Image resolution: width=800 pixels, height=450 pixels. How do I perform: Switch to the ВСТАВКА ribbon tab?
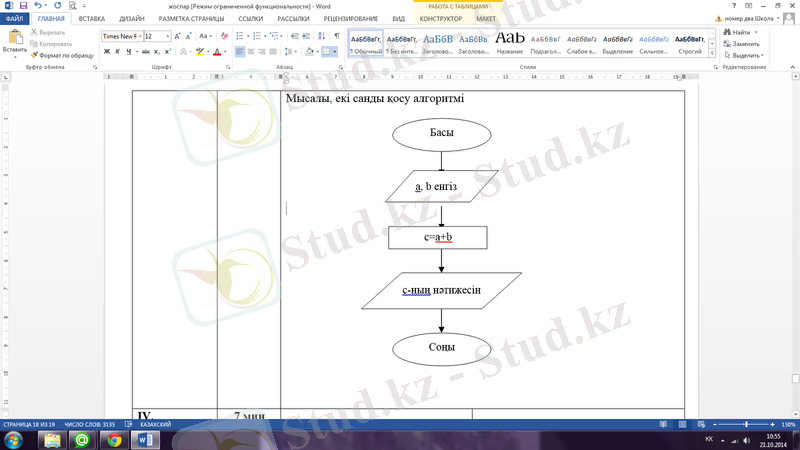coord(91,18)
